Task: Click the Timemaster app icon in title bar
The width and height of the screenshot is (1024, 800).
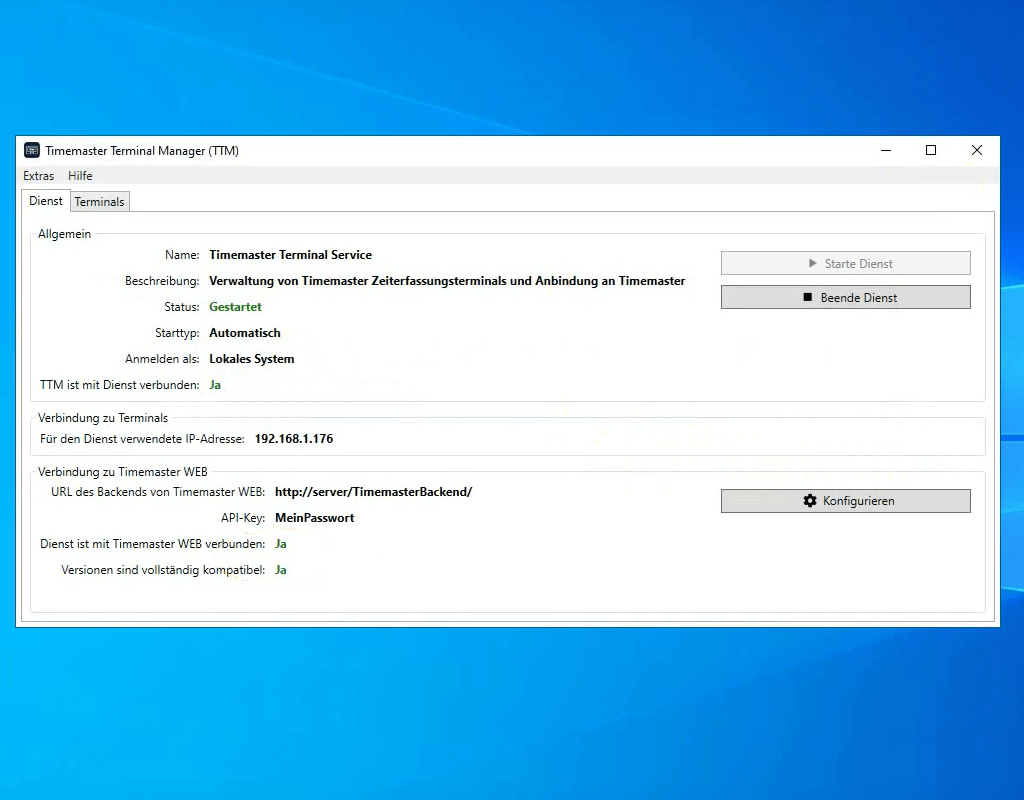Action: point(32,151)
